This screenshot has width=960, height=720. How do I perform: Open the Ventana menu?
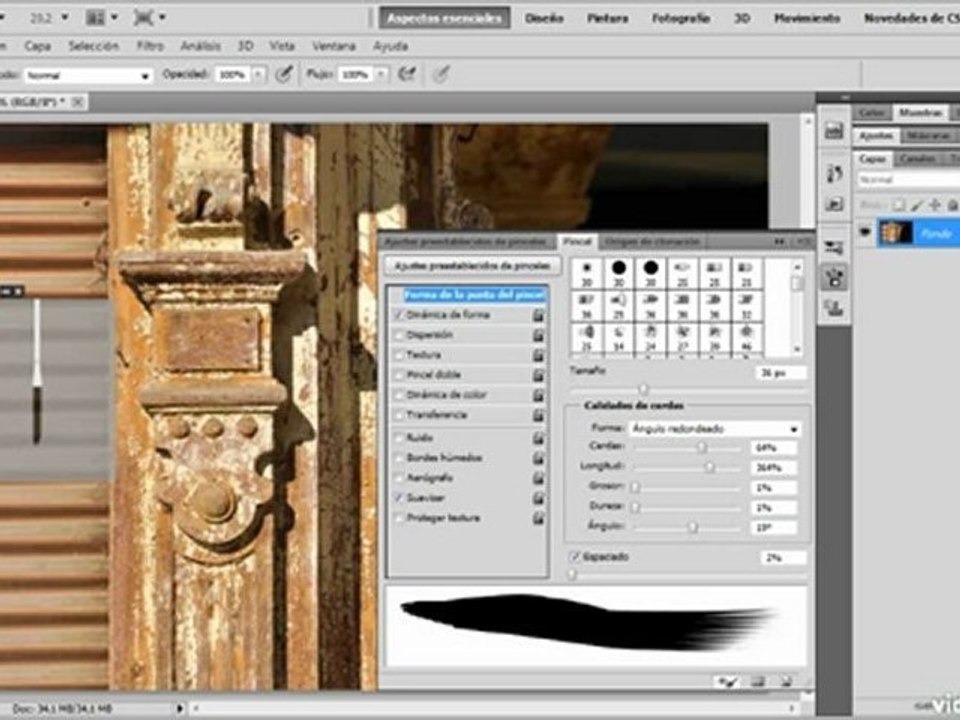pos(334,46)
